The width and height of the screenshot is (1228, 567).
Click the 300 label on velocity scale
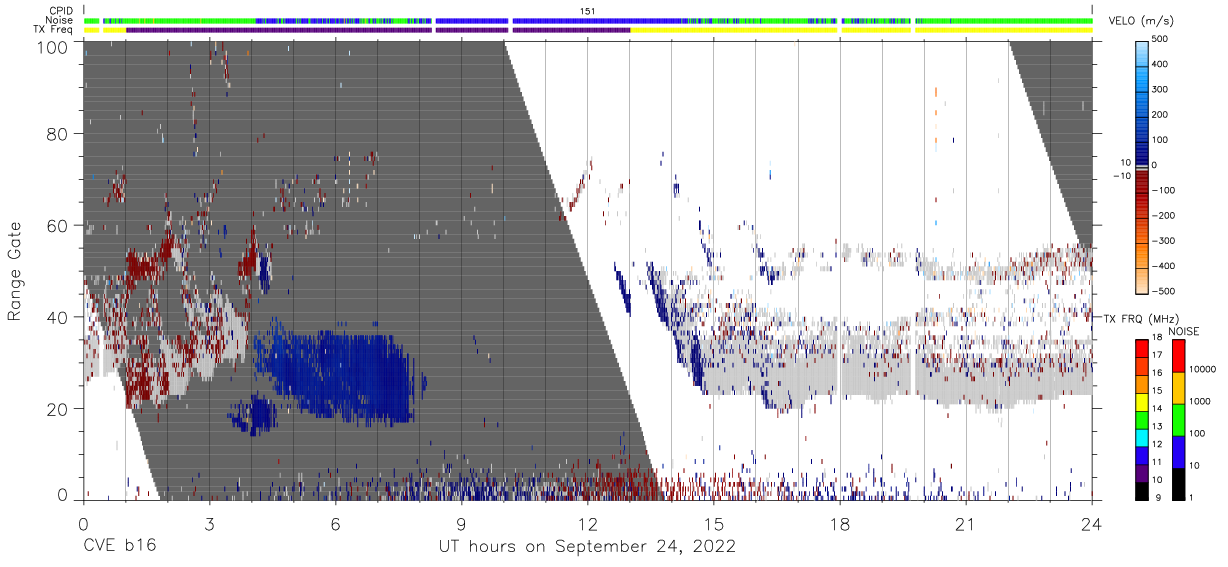1160,89
